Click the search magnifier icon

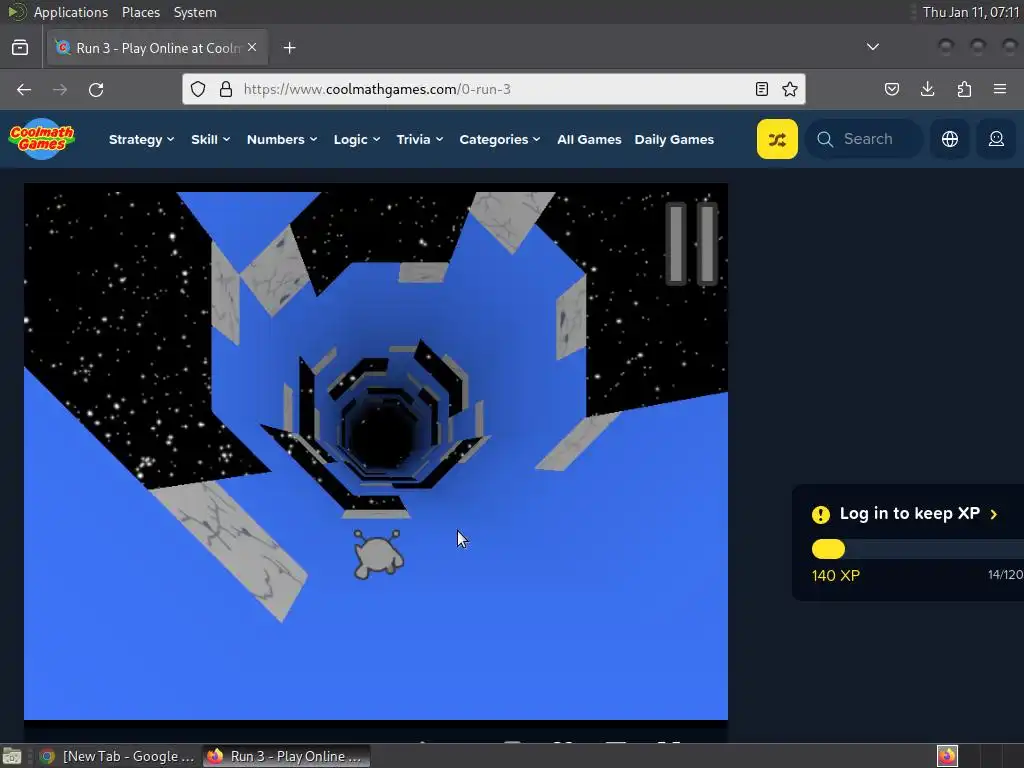tap(825, 139)
